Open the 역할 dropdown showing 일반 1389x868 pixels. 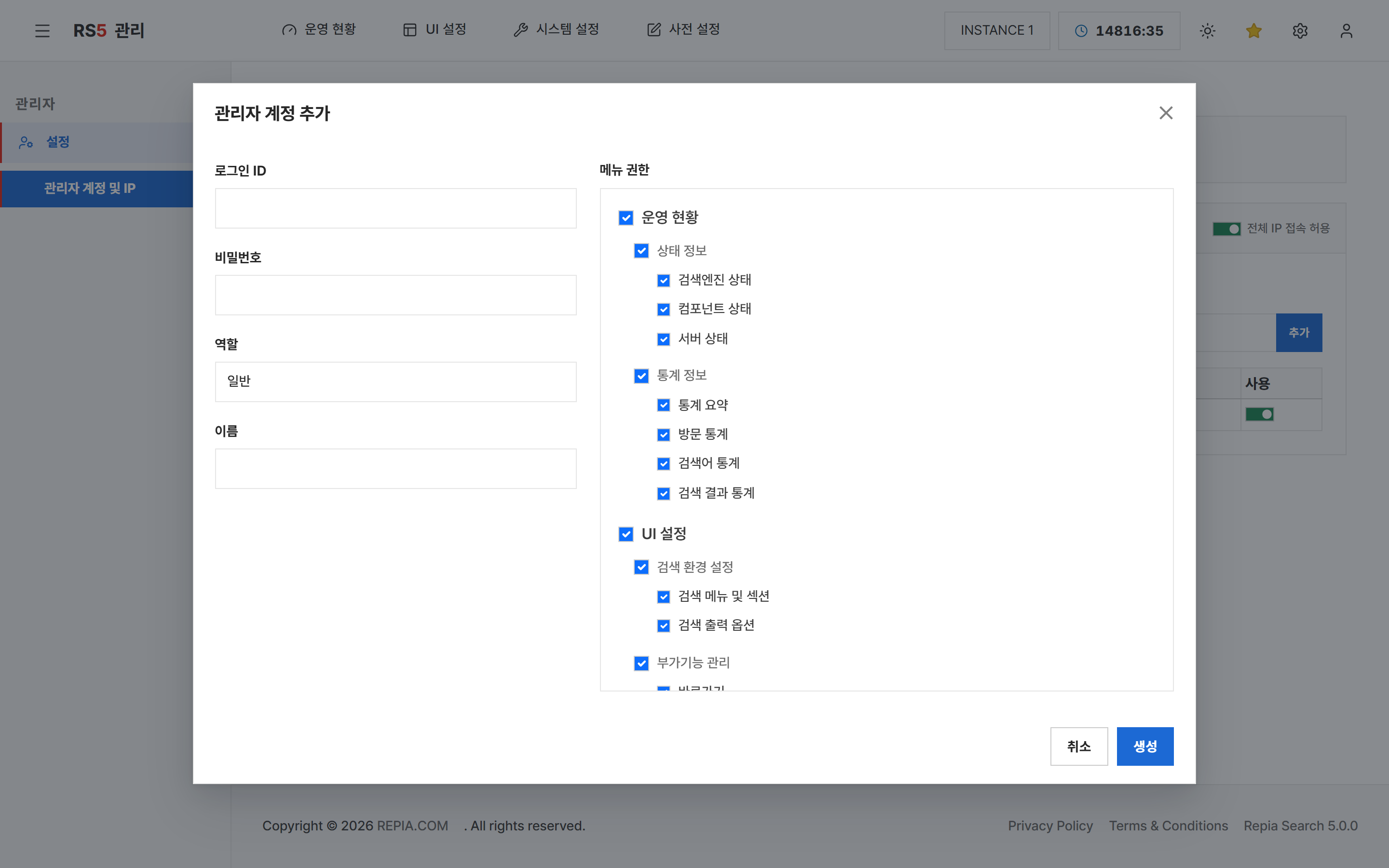pos(395,382)
